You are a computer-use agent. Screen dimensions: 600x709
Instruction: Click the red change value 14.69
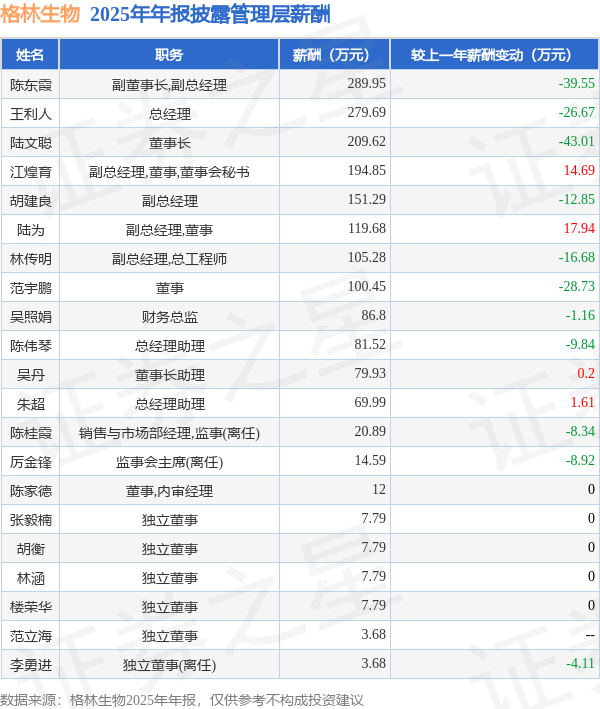coord(579,171)
